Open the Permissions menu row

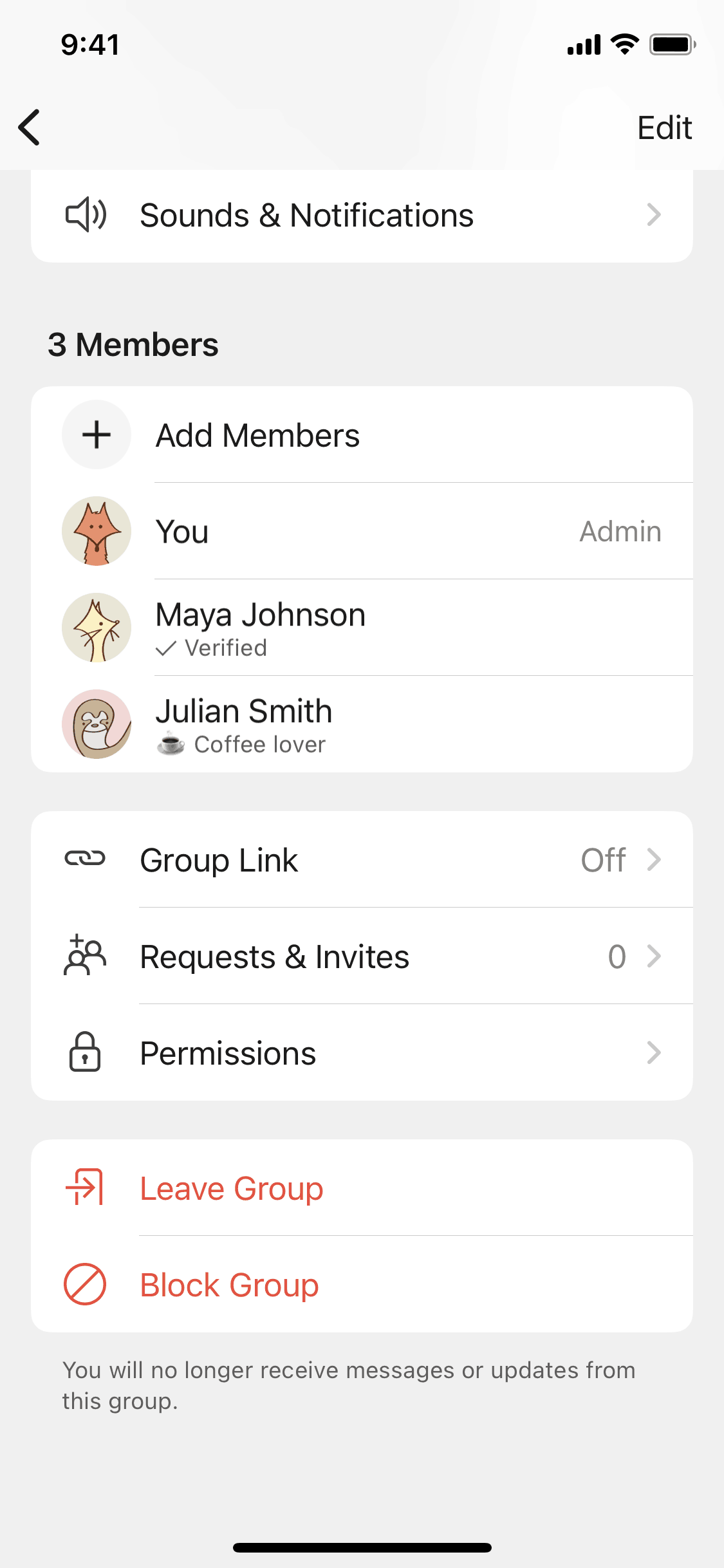(228, 1053)
